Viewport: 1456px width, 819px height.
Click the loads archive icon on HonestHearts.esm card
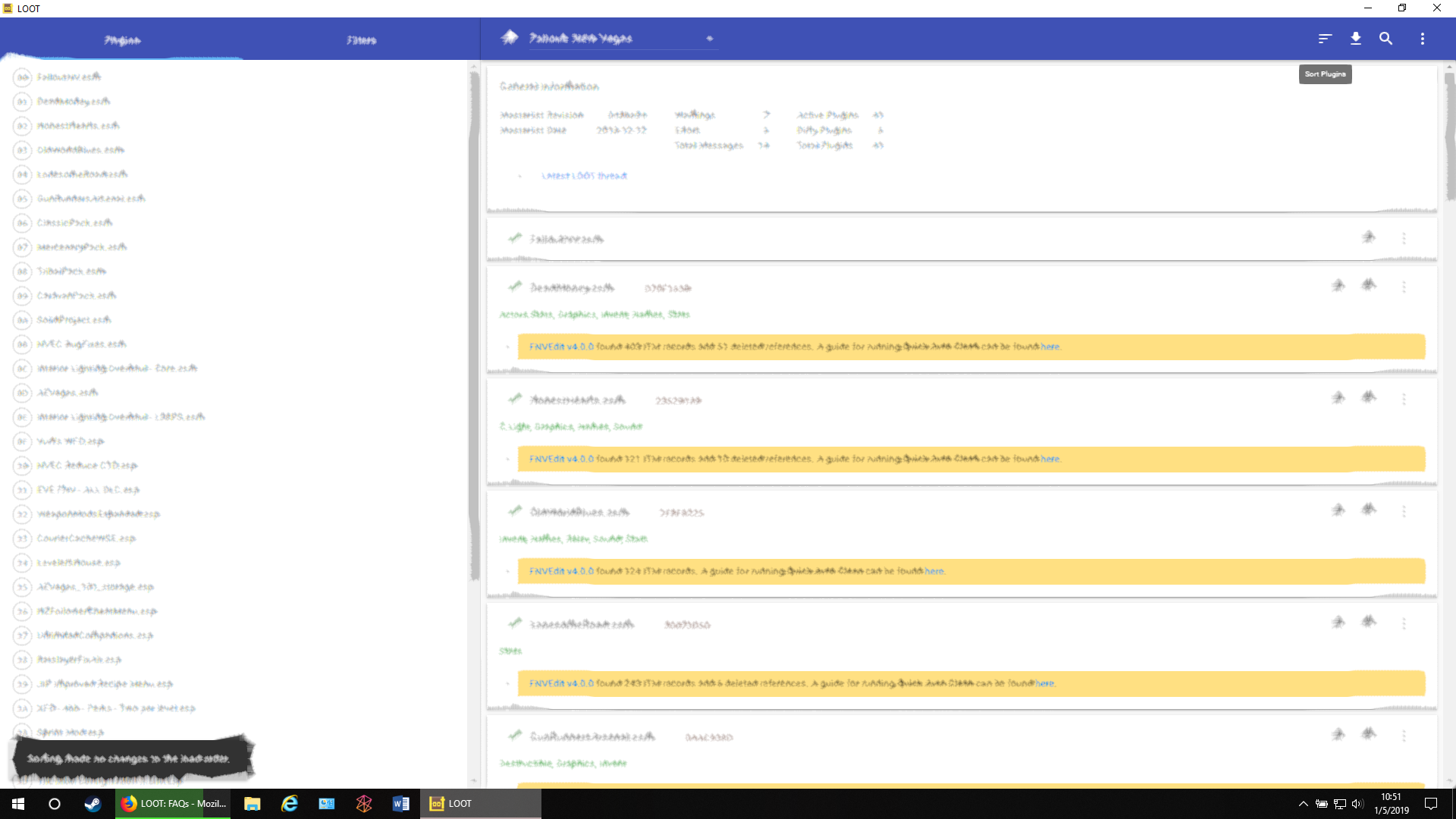pos(1369,398)
